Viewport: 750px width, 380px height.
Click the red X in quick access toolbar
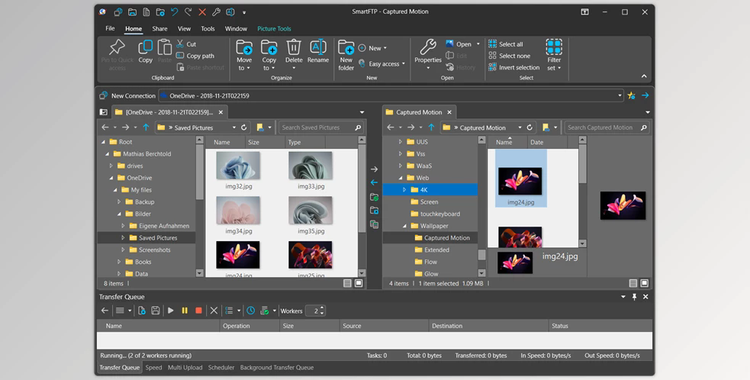[x=202, y=12]
